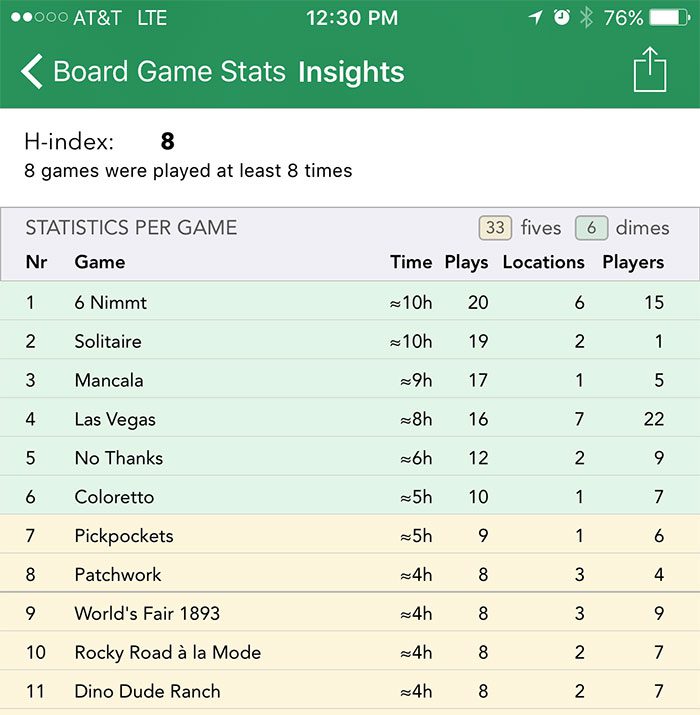
Task: Sort by the Locations column header
Action: [x=544, y=262]
